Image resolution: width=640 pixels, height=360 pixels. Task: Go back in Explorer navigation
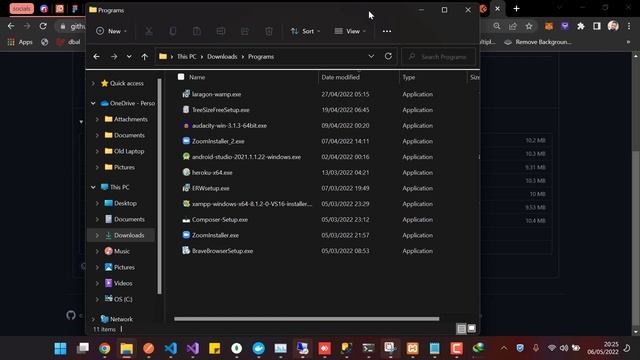96,57
